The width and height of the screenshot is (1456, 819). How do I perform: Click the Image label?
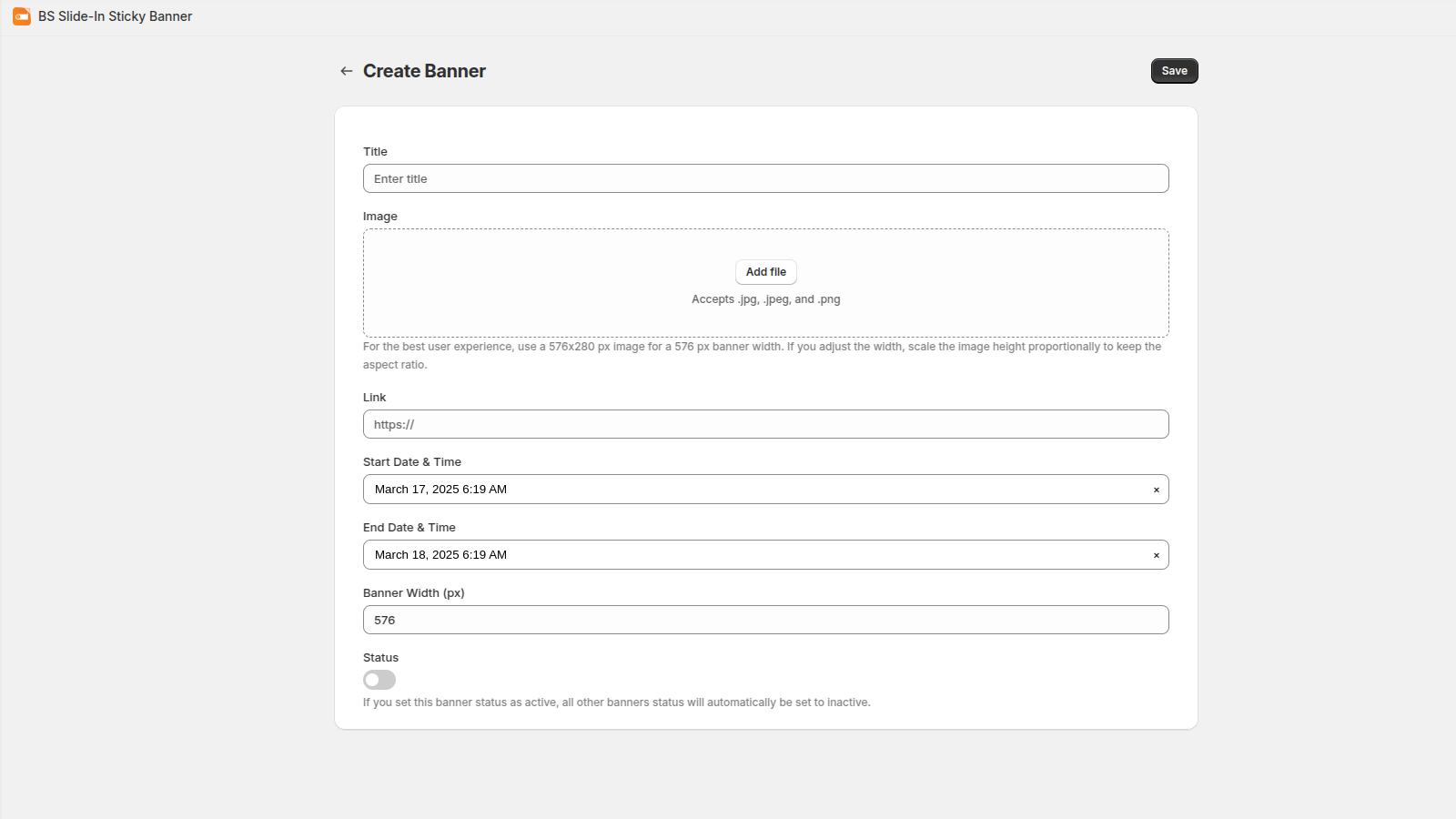[x=380, y=216]
